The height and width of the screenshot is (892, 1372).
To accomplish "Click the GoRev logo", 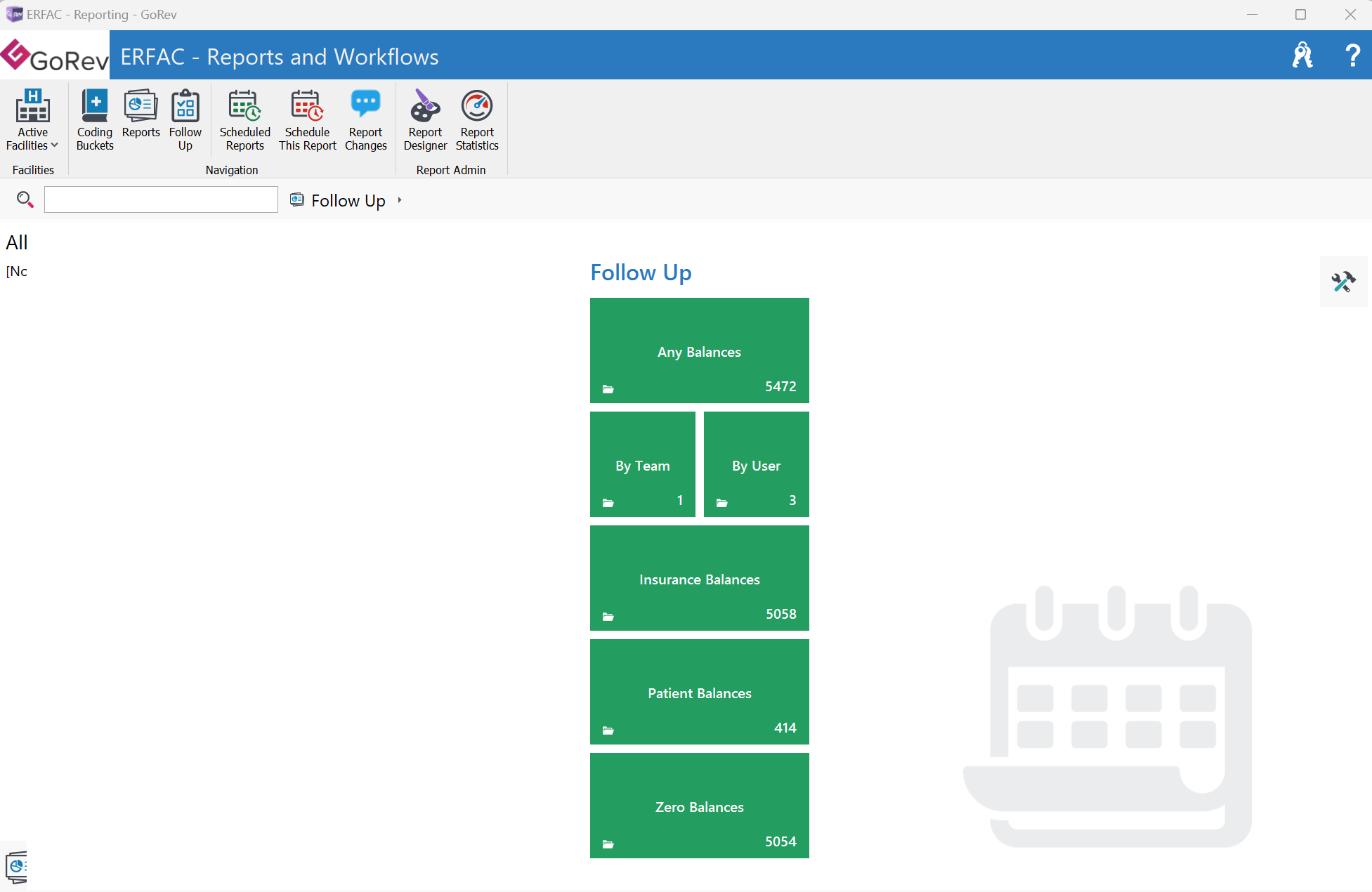I will 55,55.
